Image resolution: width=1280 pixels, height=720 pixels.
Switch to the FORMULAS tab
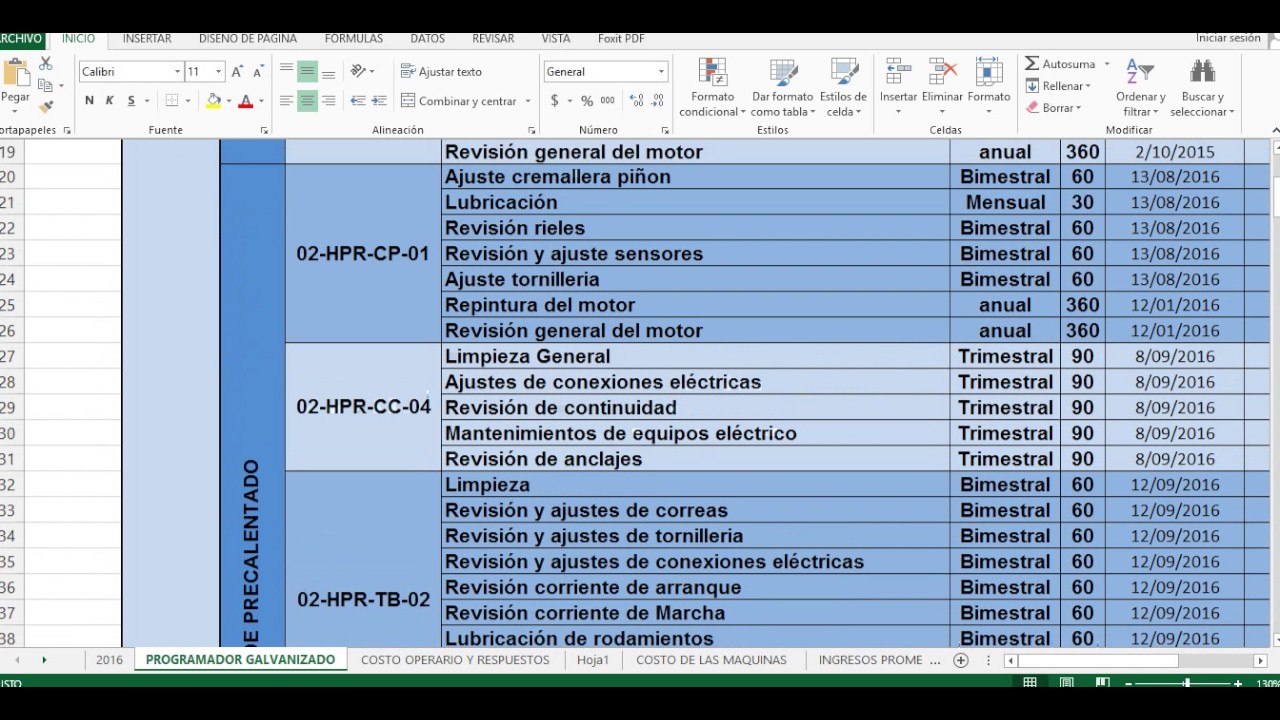pos(353,39)
